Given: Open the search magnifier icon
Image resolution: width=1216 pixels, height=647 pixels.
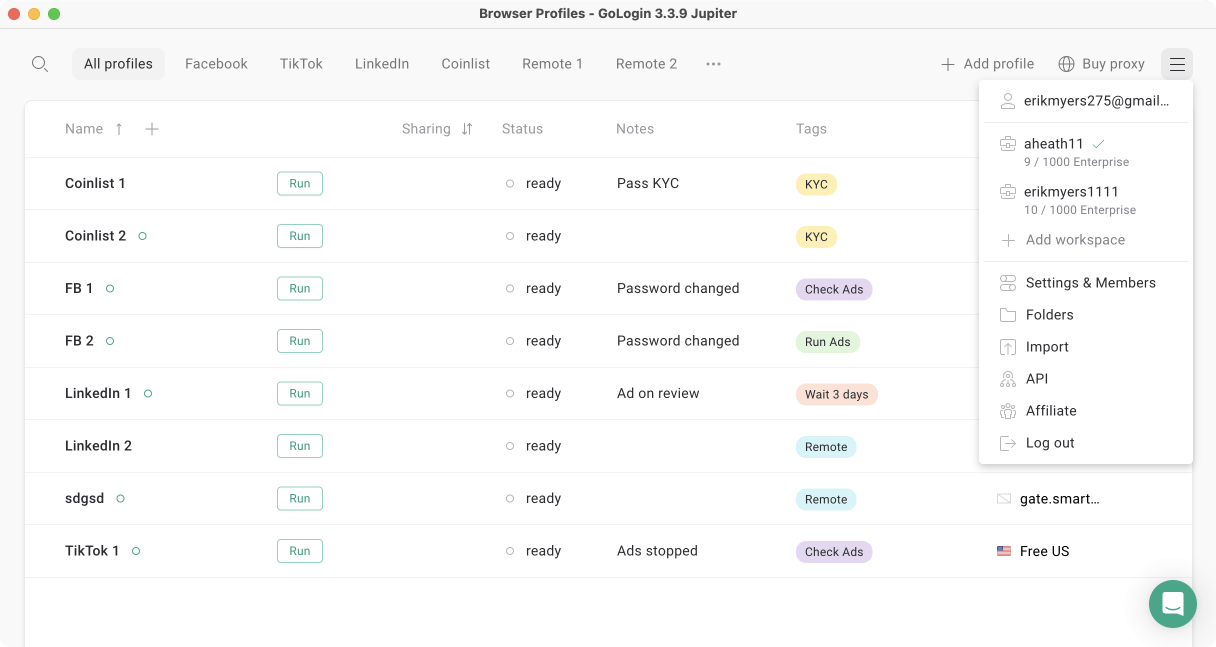Looking at the screenshot, I should (x=40, y=64).
